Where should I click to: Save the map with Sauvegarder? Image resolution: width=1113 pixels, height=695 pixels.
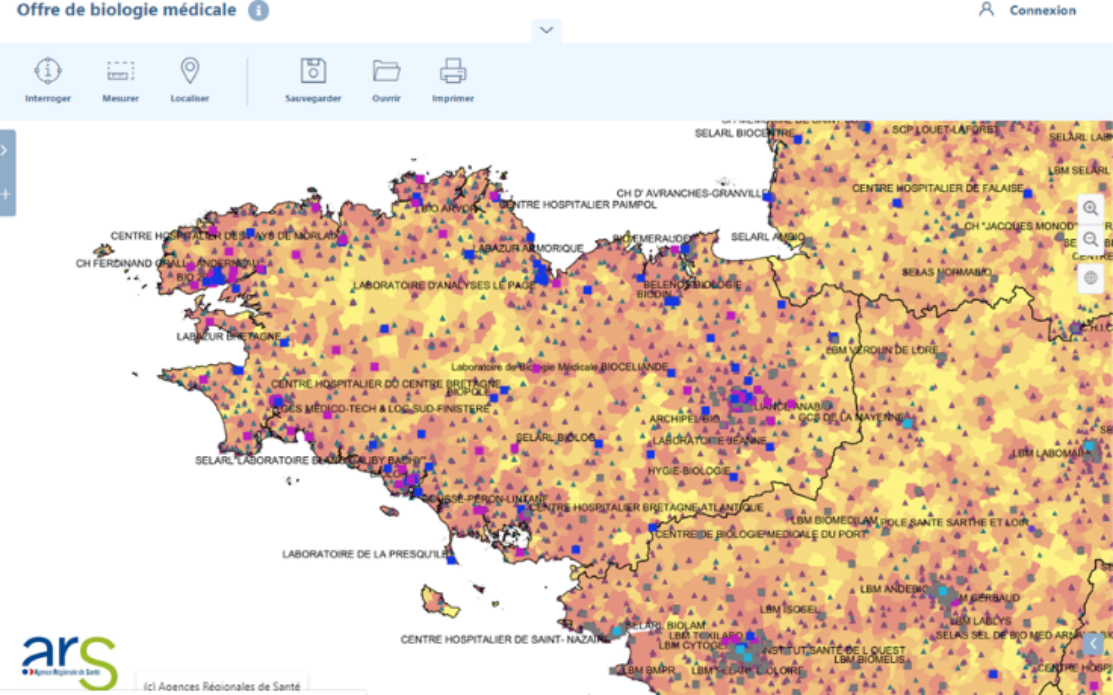[313, 80]
